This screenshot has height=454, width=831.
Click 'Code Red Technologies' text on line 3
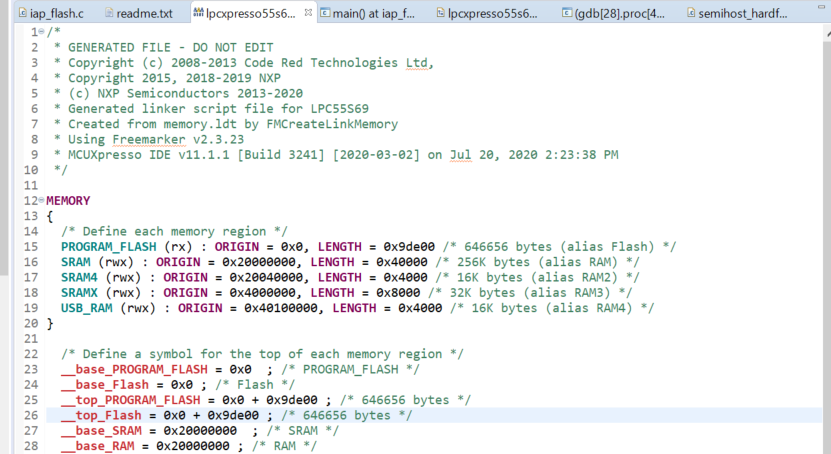coord(321,63)
